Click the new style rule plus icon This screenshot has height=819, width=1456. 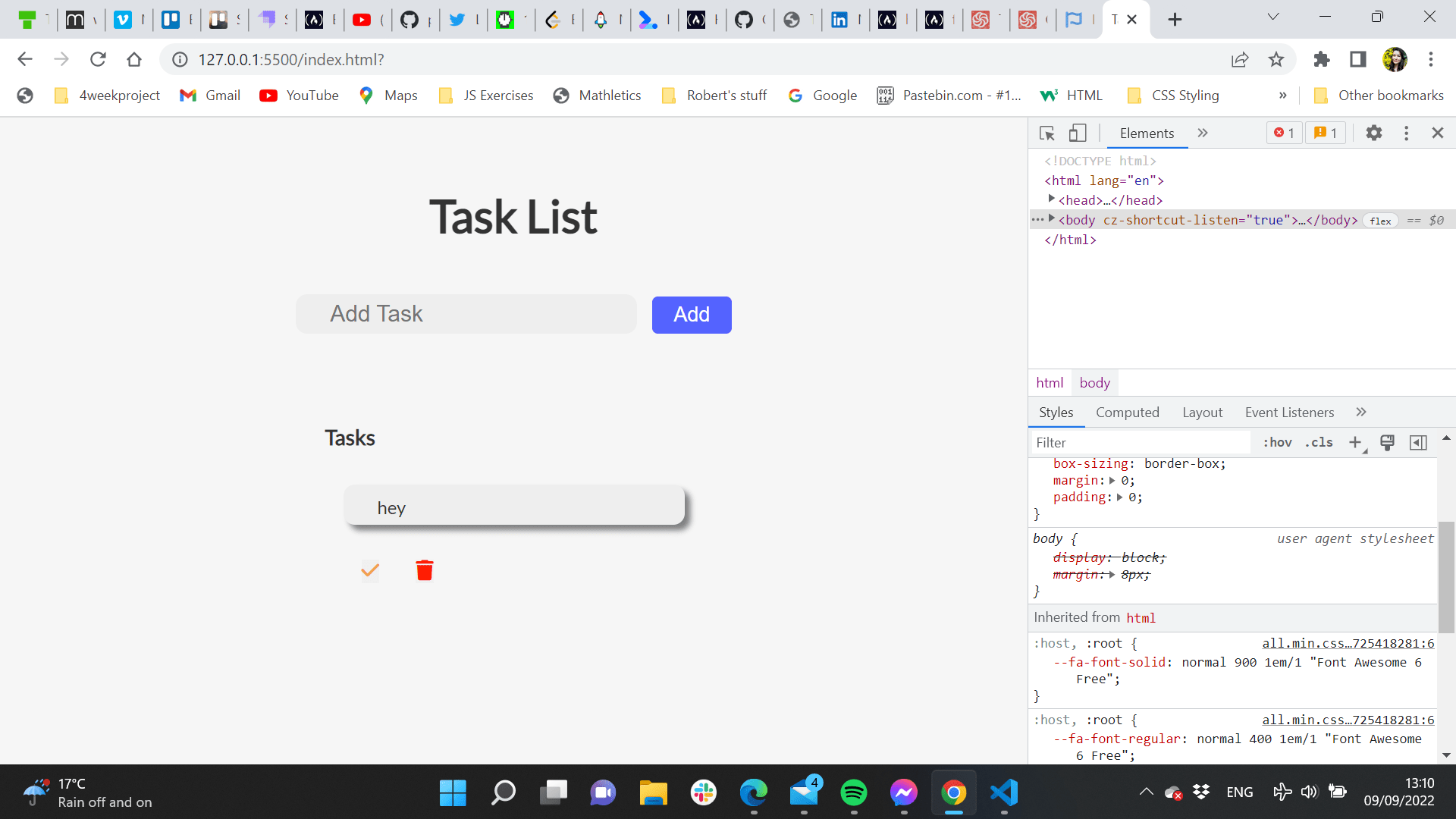[x=1355, y=442]
